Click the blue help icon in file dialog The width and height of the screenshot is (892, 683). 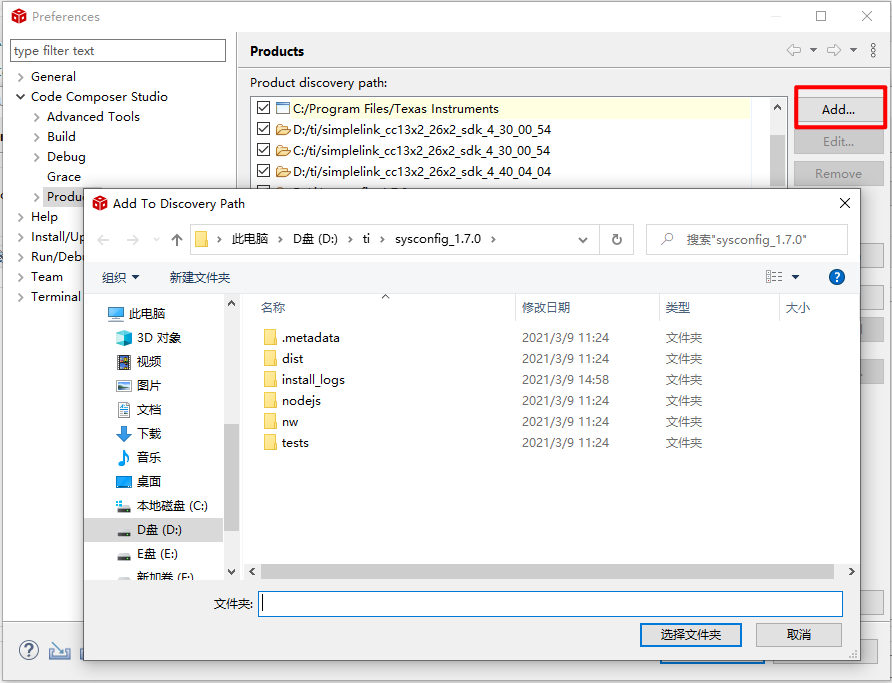tap(837, 277)
